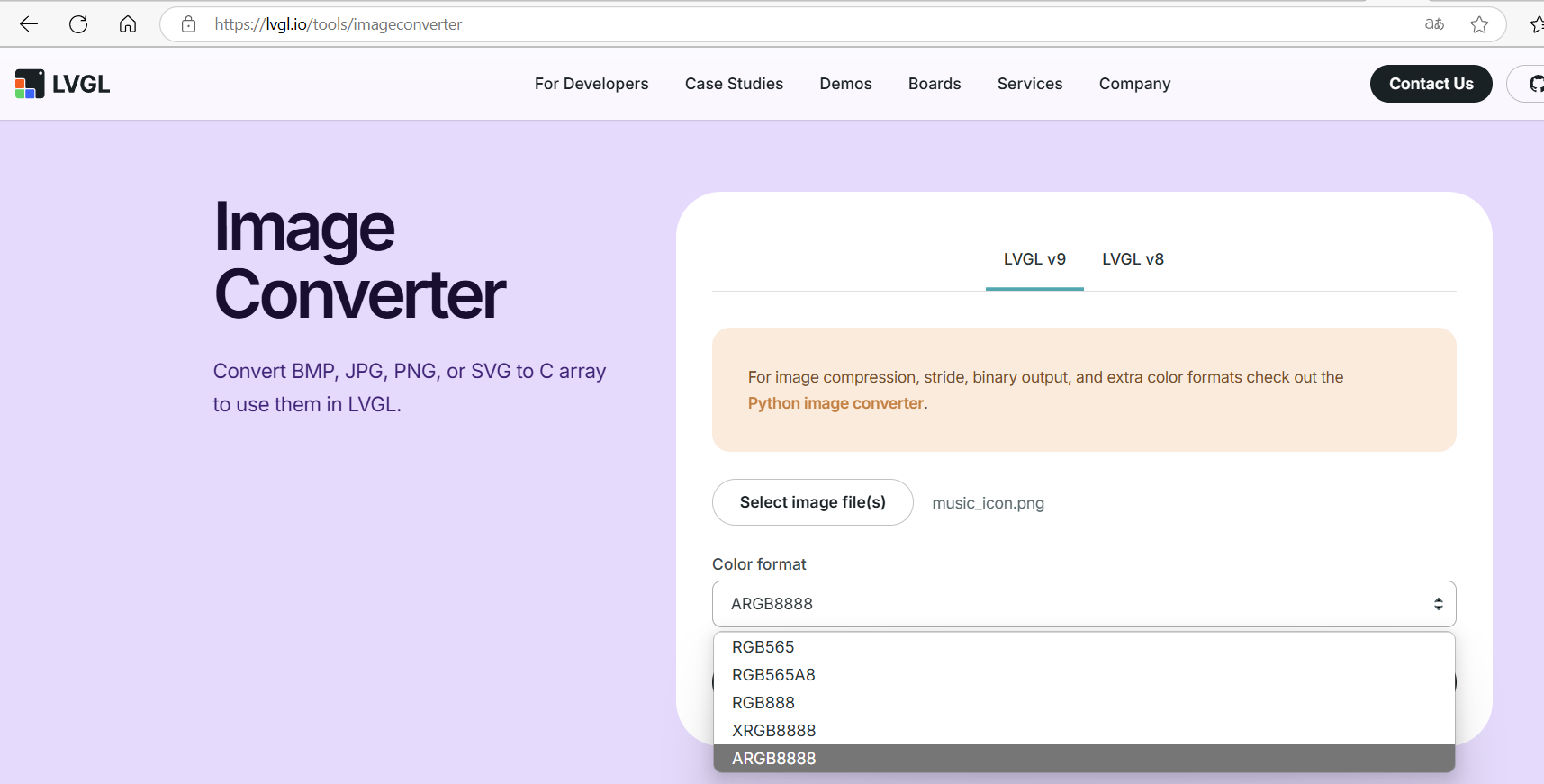Click the Image Converter heading

pyautogui.click(x=360, y=261)
